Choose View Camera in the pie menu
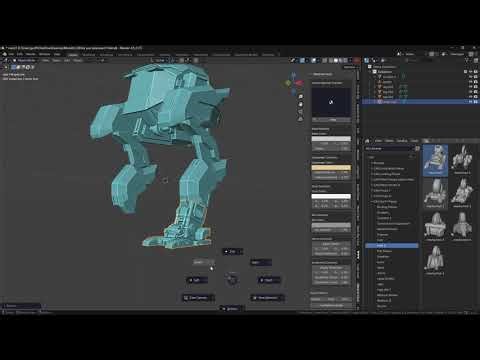This screenshot has width=480, height=360. 198,298
